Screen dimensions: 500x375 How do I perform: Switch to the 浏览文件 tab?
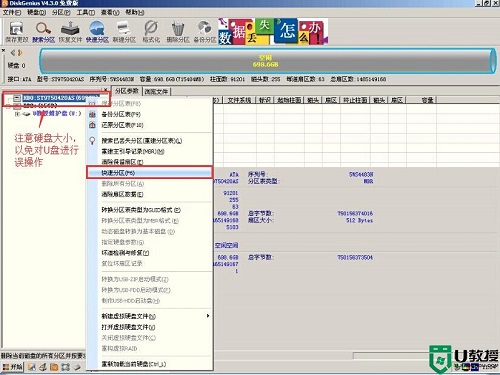[x=156, y=91]
